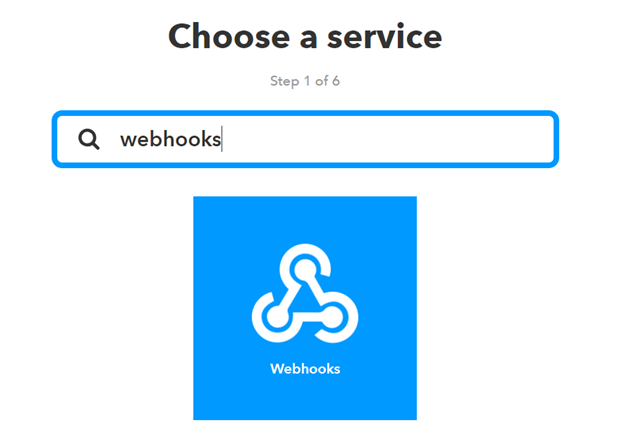Click the top circle of Webhooks logo

click(x=305, y=269)
